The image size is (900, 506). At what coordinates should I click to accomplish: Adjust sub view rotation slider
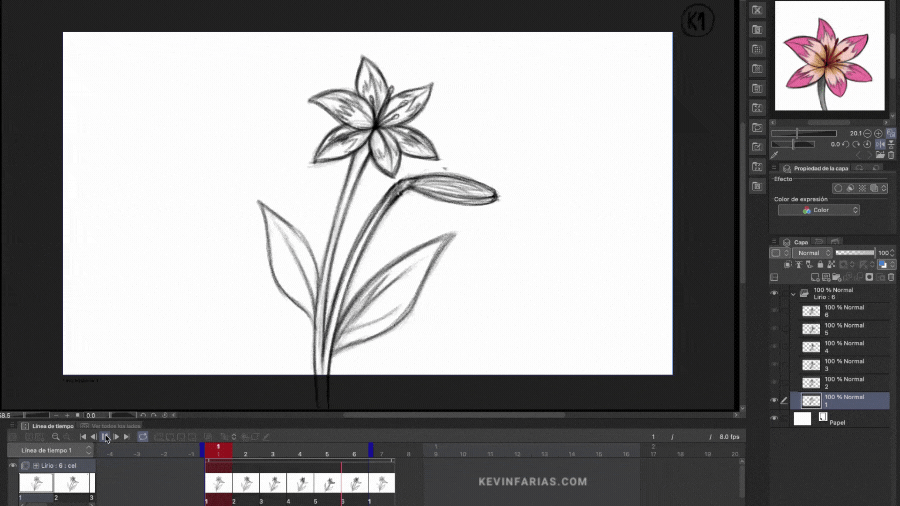coord(793,145)
